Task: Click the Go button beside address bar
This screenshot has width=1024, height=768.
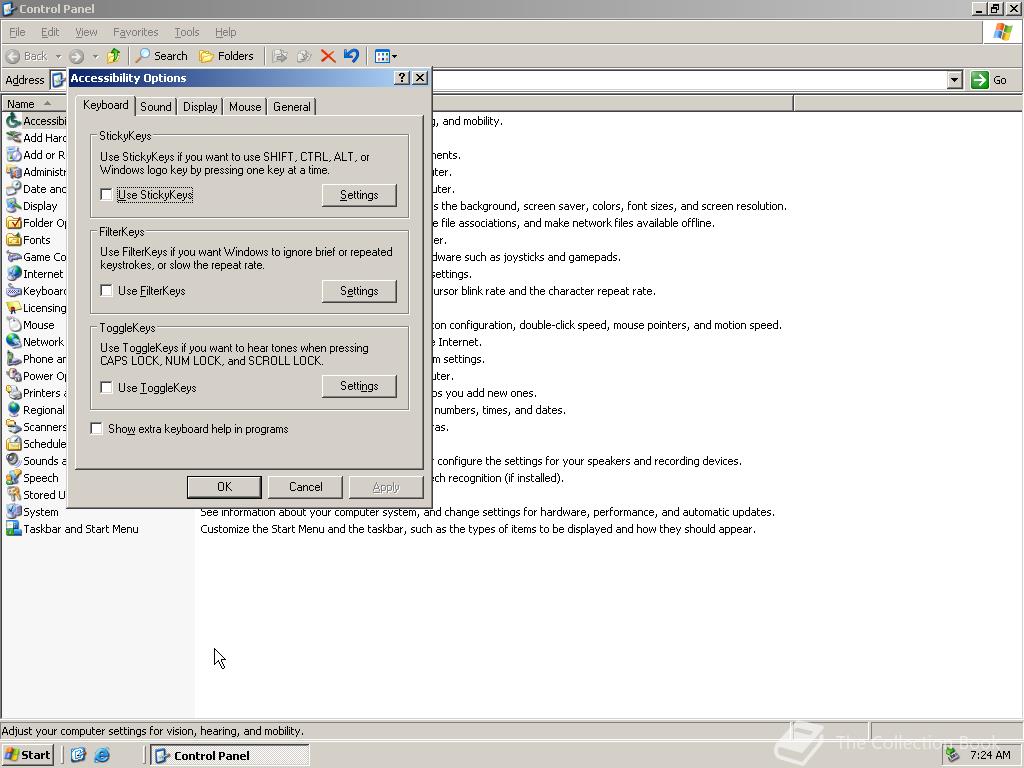Action: [989, 80]
